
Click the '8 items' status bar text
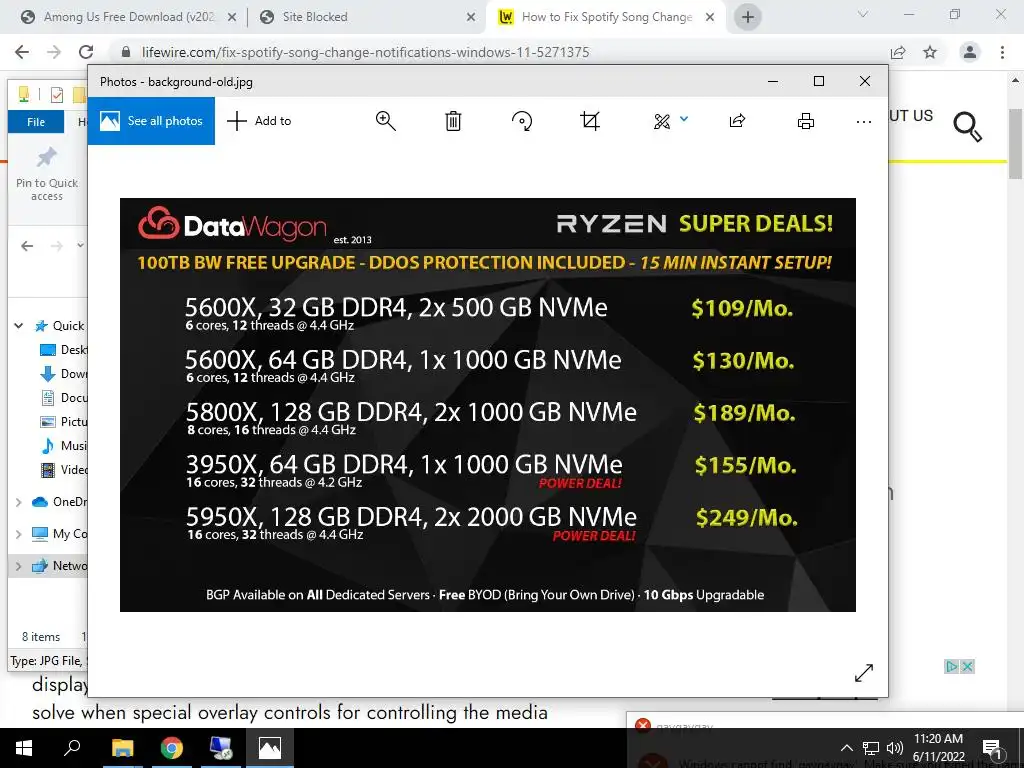(x=40, y=637)
